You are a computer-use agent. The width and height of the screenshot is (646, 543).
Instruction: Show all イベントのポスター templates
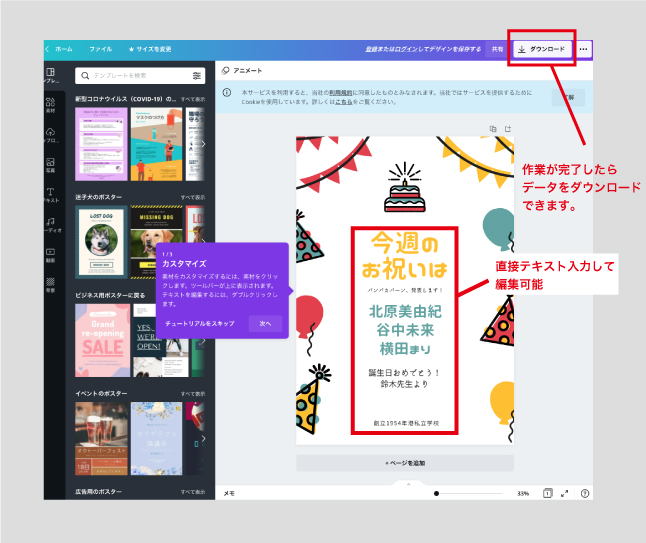[x=192, y=394]
